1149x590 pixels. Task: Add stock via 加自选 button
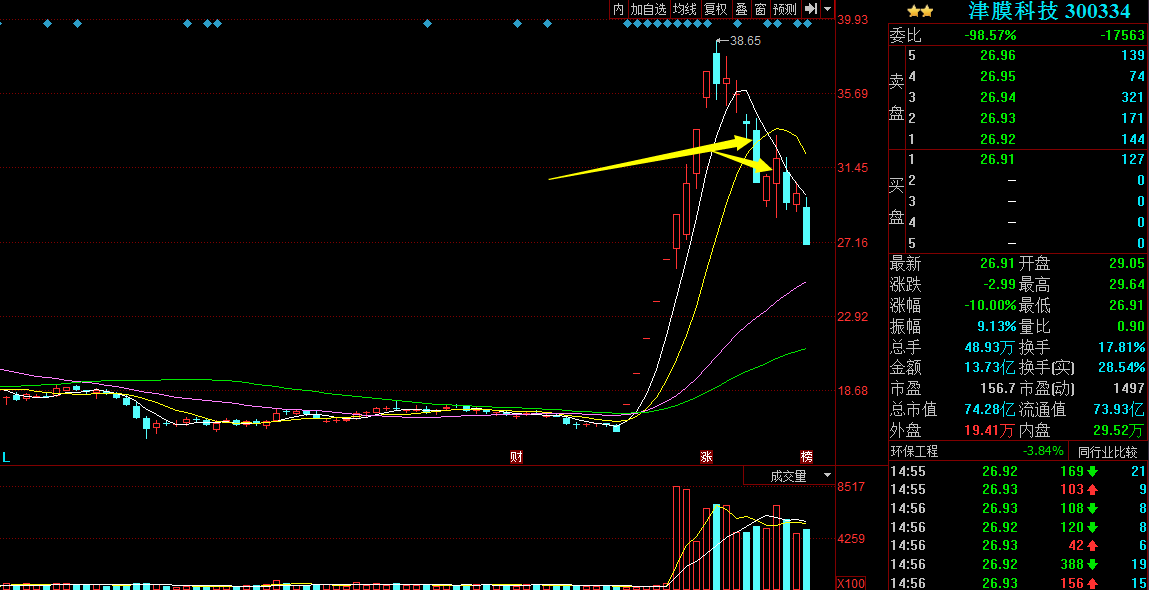pyautogui.click(x=648, y=9)
